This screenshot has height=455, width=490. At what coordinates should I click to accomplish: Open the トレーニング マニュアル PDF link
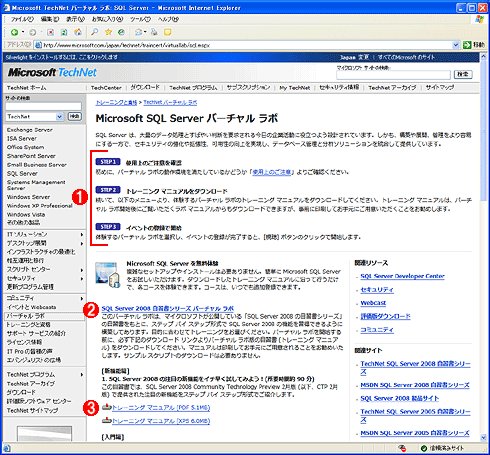[x=161, y=407]
